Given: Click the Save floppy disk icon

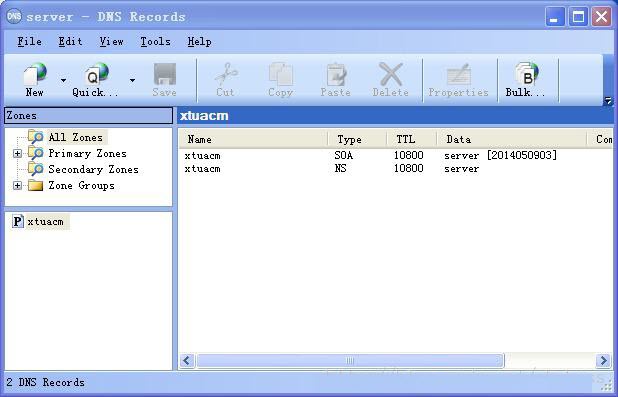Looking at the screenshot, I should 165,74.
